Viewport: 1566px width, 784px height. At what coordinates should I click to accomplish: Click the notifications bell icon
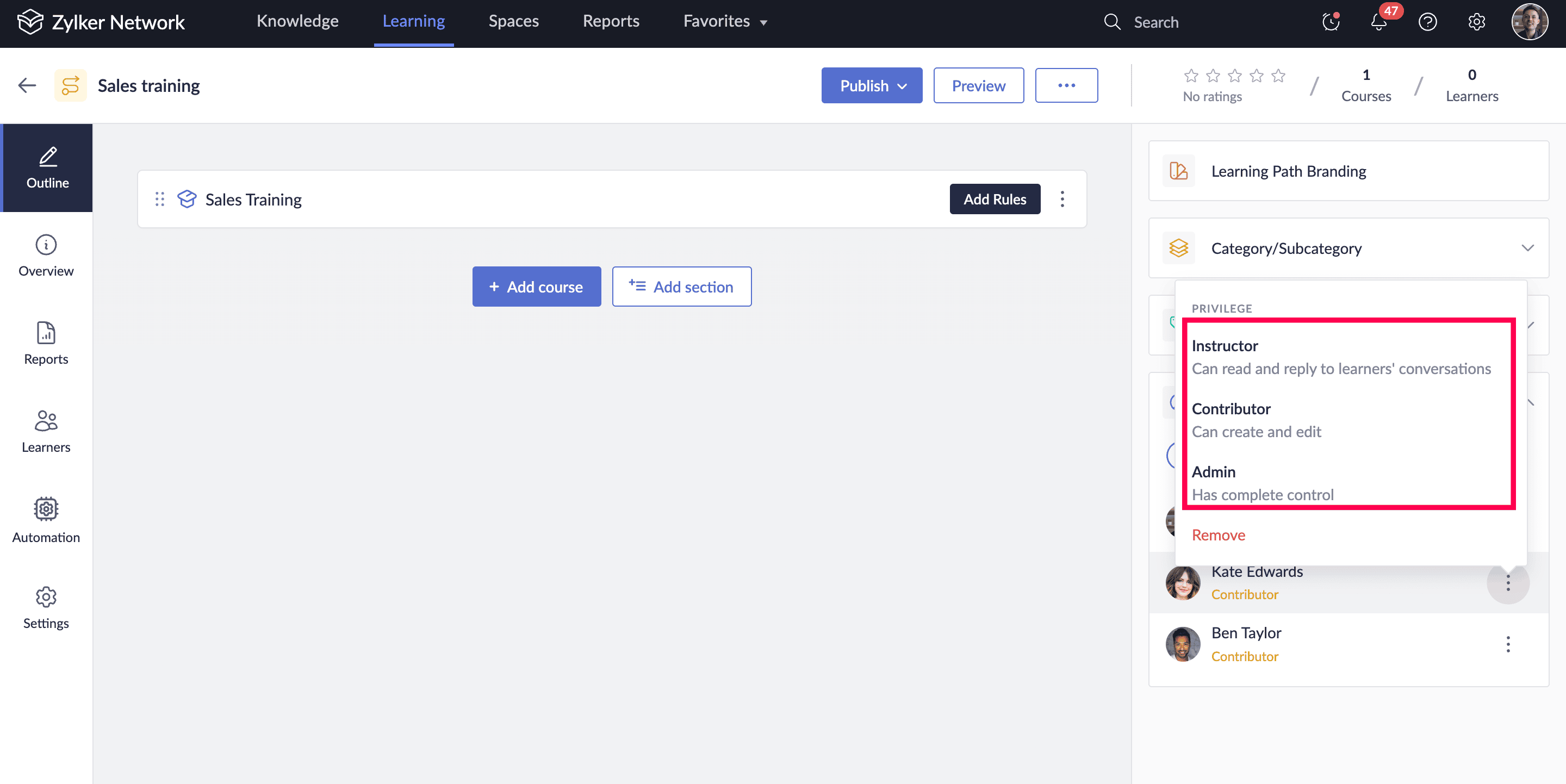click(x=1378, y=22)
